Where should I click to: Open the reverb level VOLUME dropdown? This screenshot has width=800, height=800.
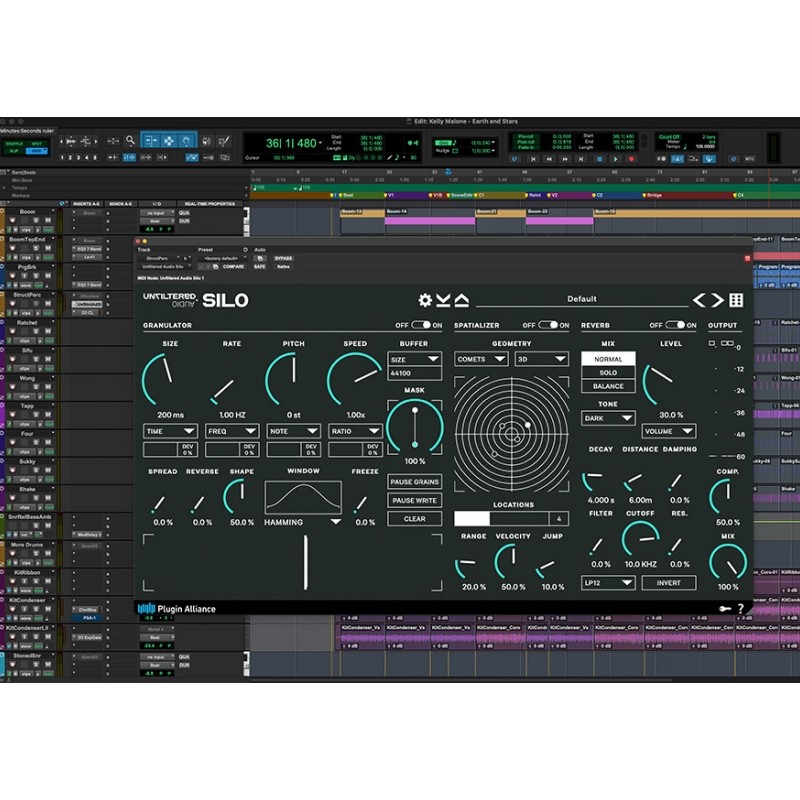tap(668, 431)
